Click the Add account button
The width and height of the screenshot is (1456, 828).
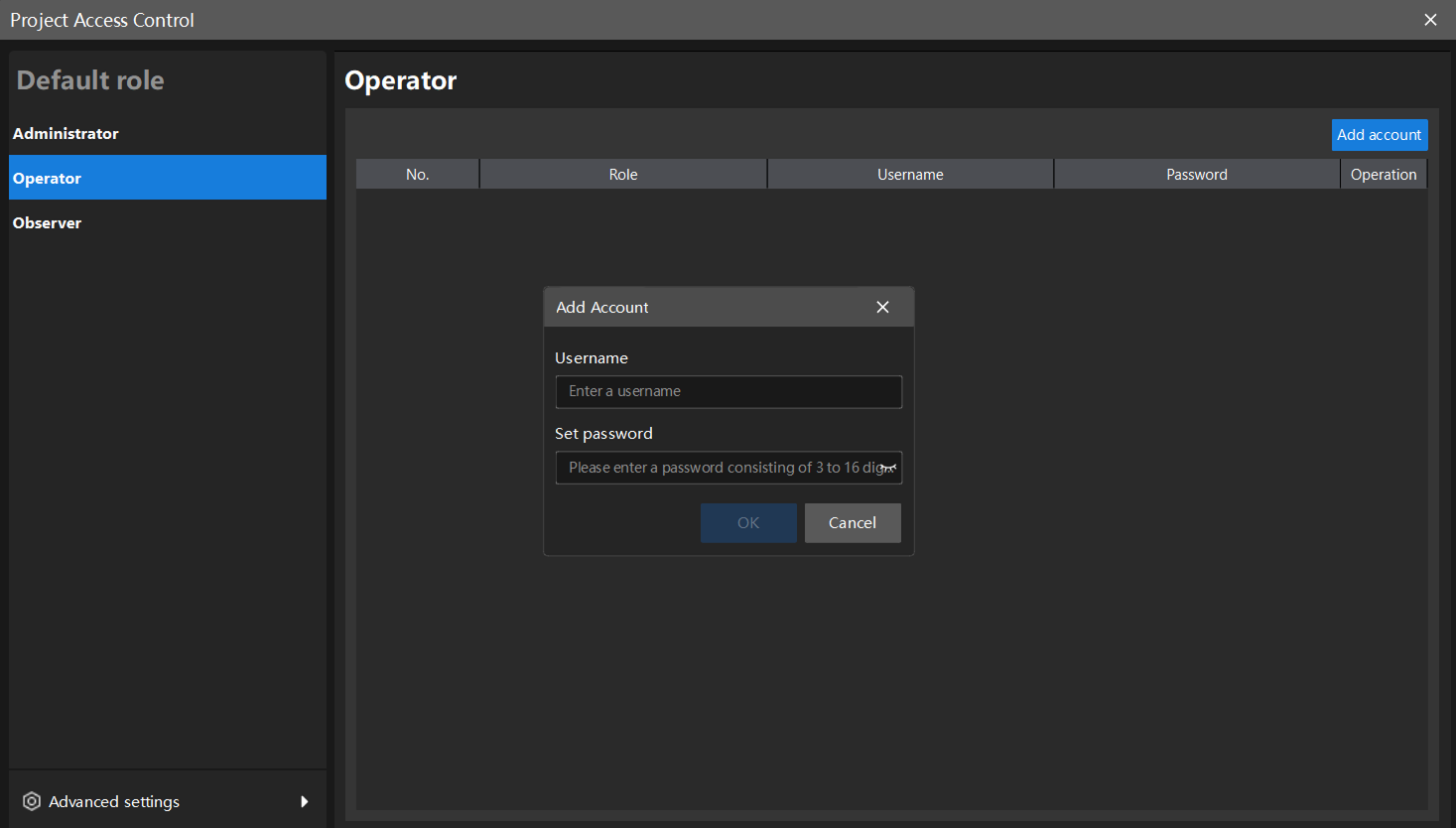coord(1380,134)
